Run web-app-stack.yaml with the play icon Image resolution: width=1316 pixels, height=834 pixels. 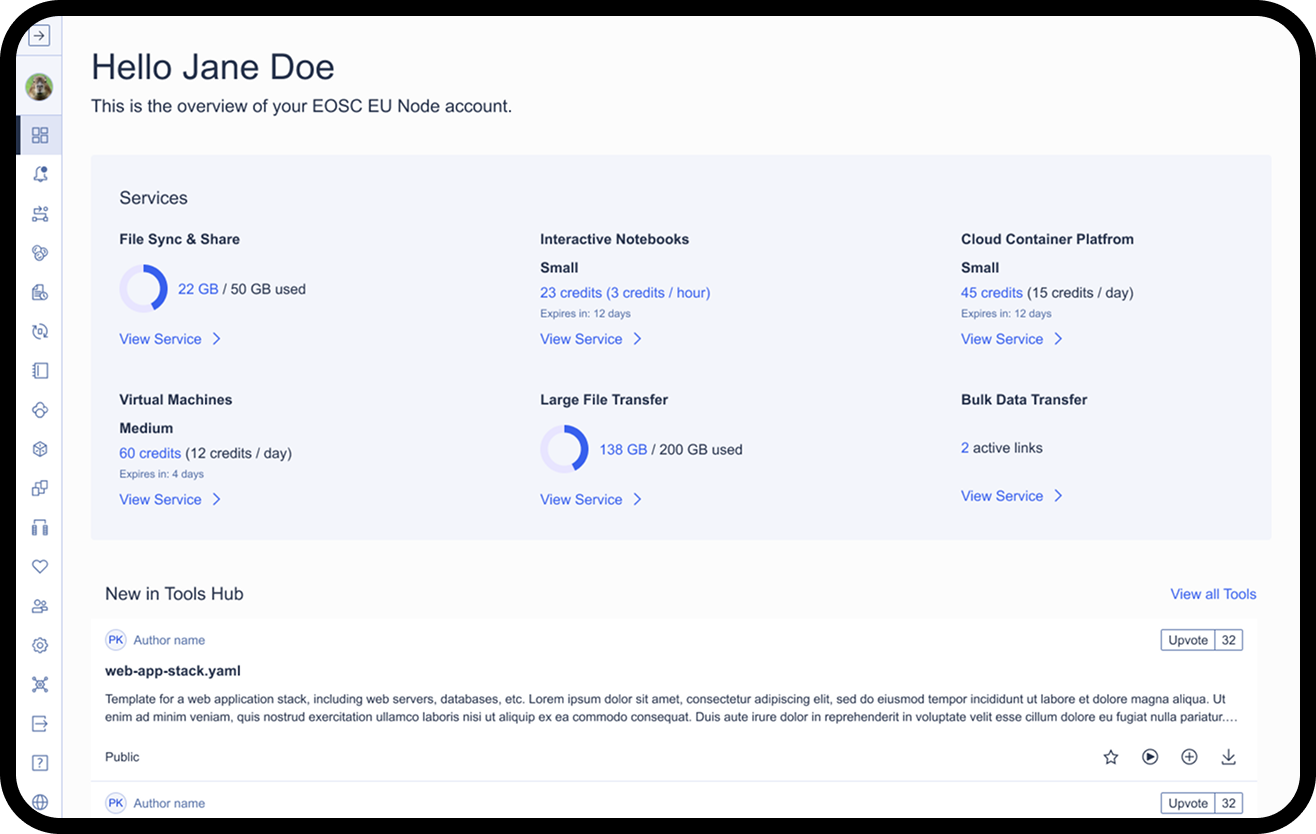tap(1150, 757)
